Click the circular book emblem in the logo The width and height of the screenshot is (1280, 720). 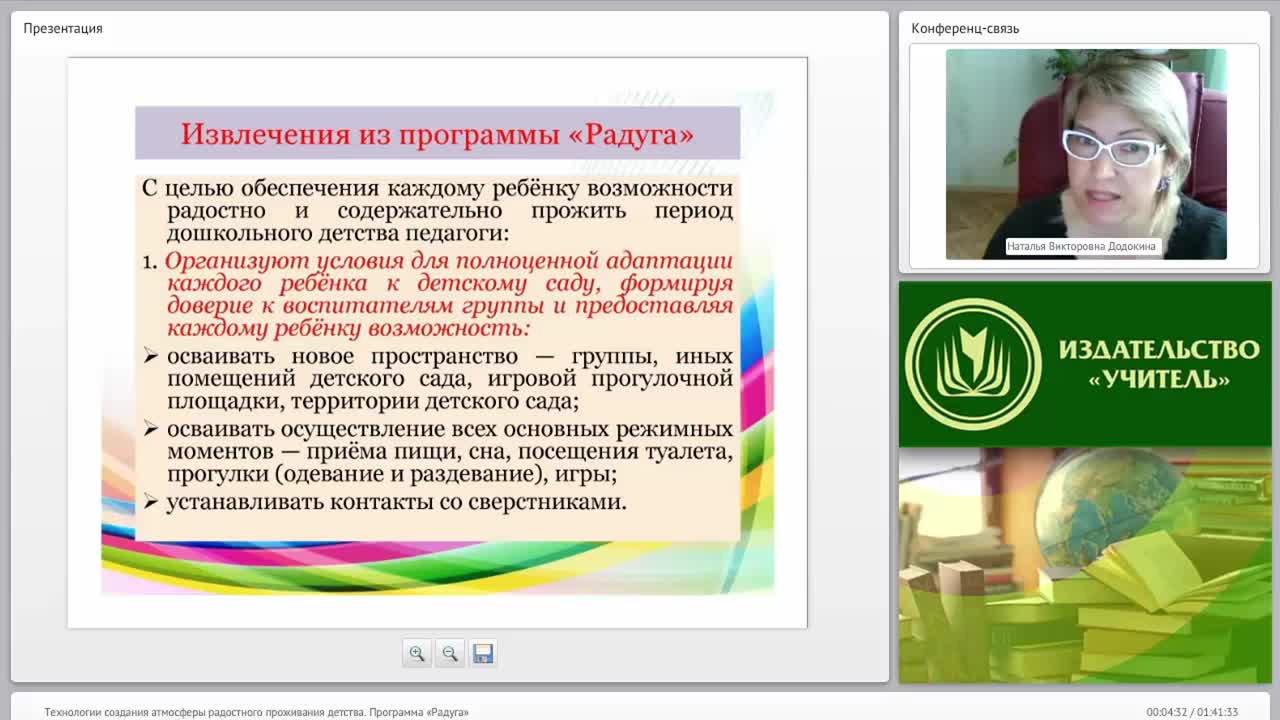click(973, 364)
